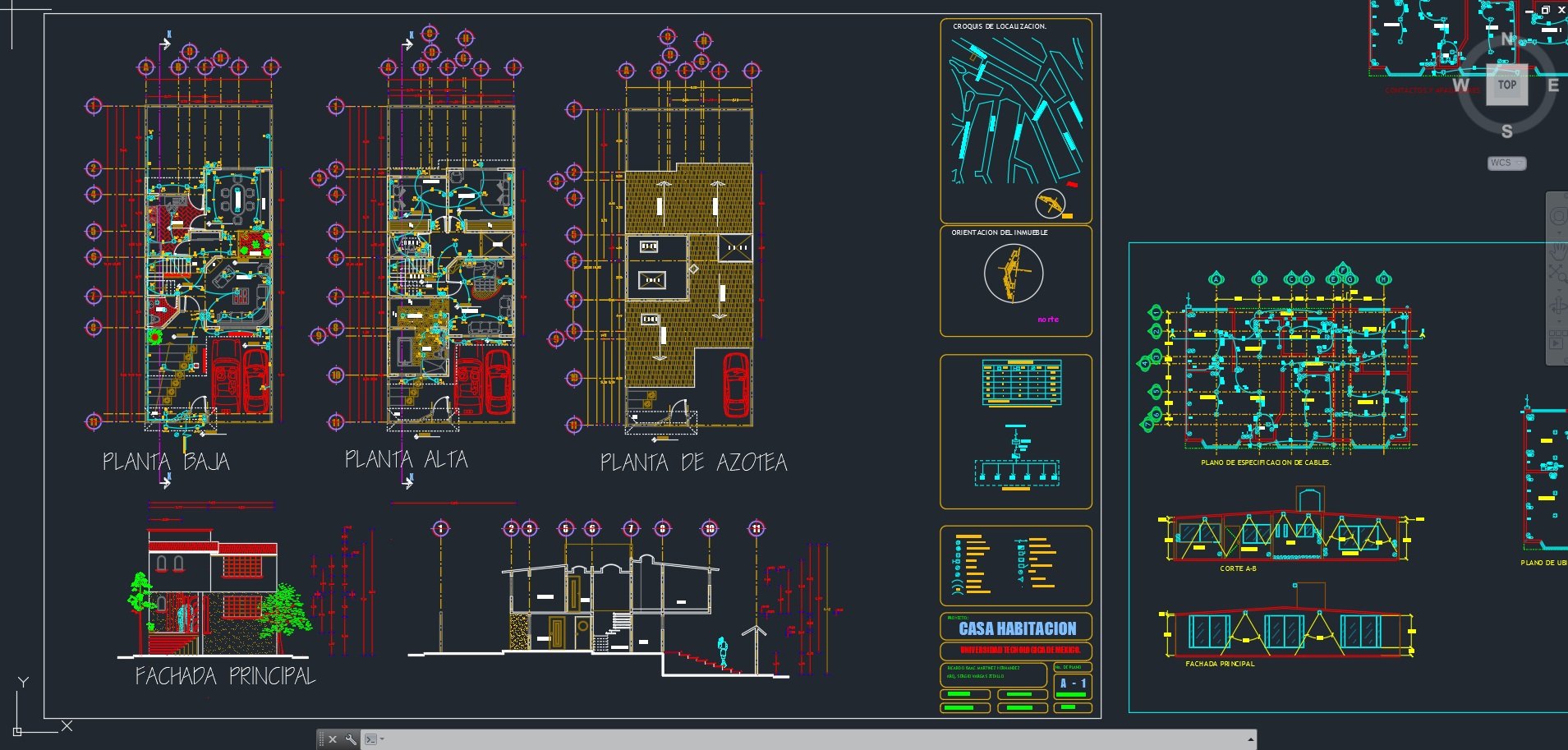Click the S direction on the ViewCube compass
This screenshot has width=1568, height=750.
1506,130
